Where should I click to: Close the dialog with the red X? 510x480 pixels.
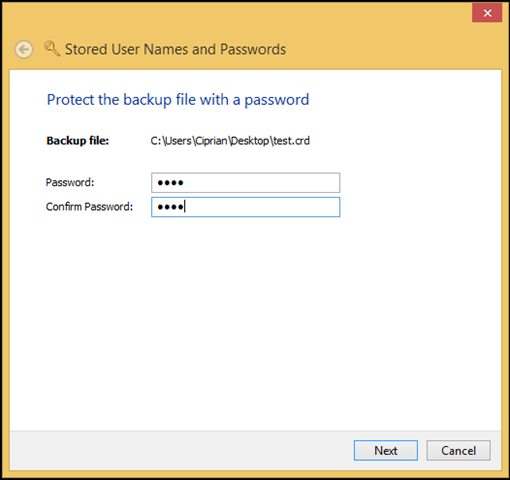coord(487,13)
